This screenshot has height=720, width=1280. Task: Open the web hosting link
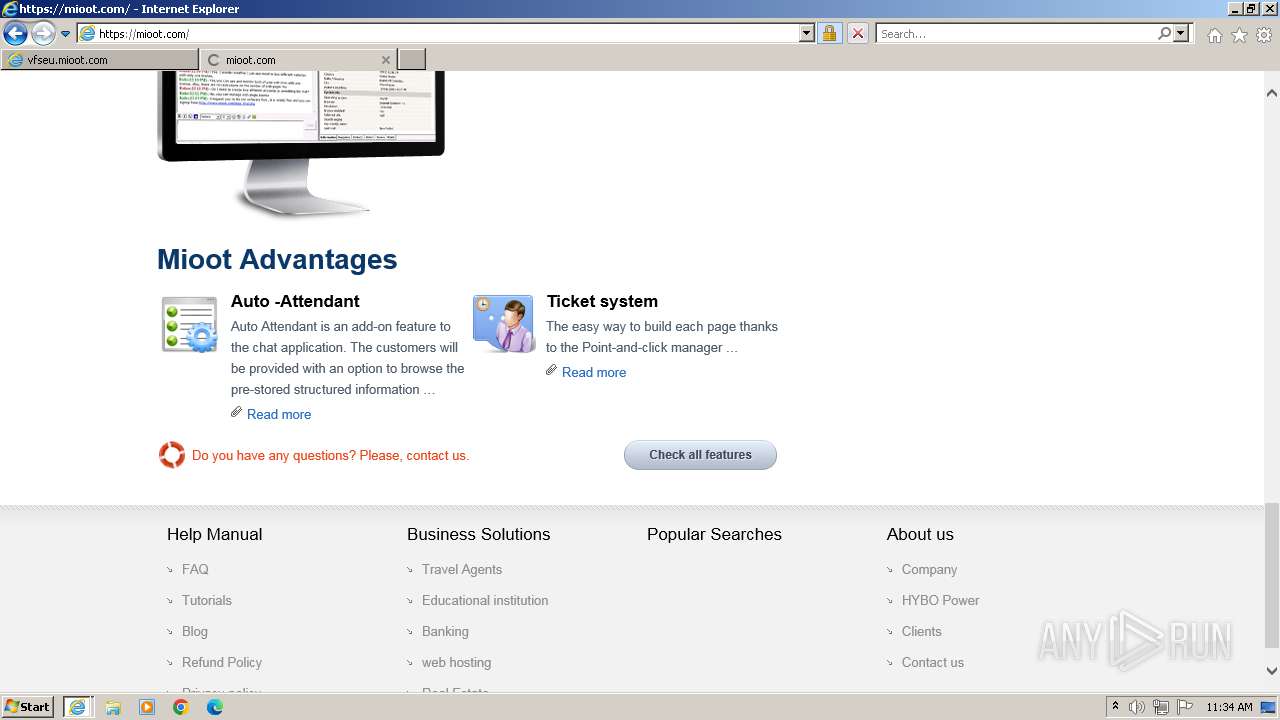tap(456, 662)
